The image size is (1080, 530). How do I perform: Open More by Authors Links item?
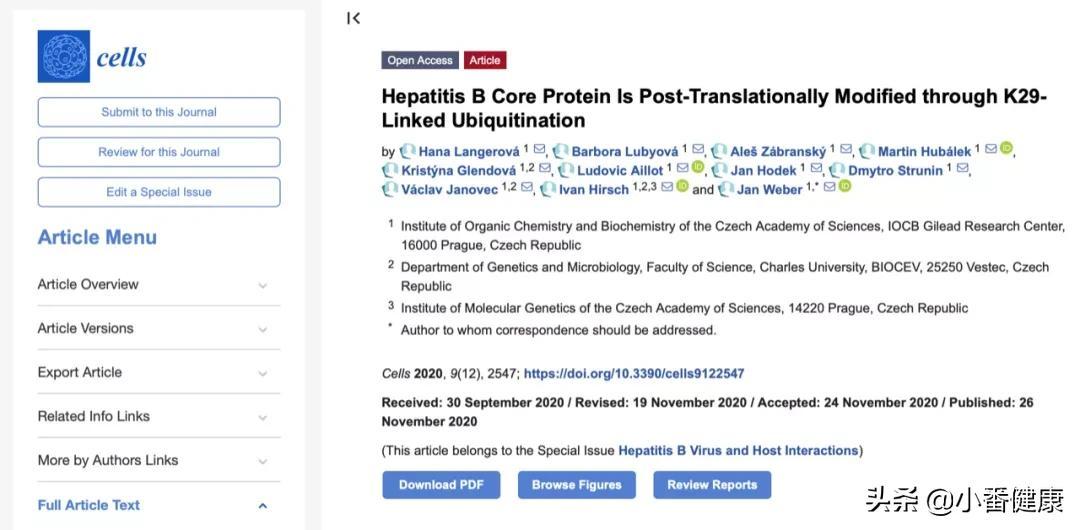tap(158, 460)
